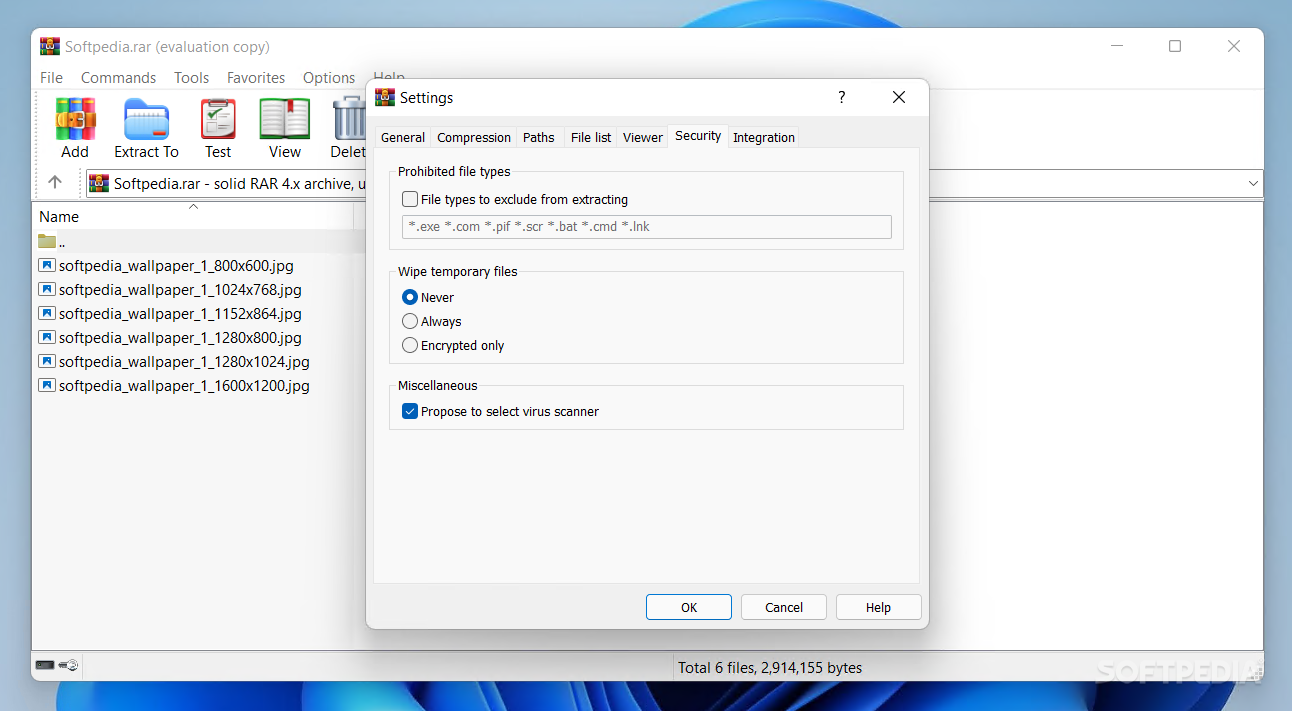Switch to the File list tab

[x=591, y=138]
